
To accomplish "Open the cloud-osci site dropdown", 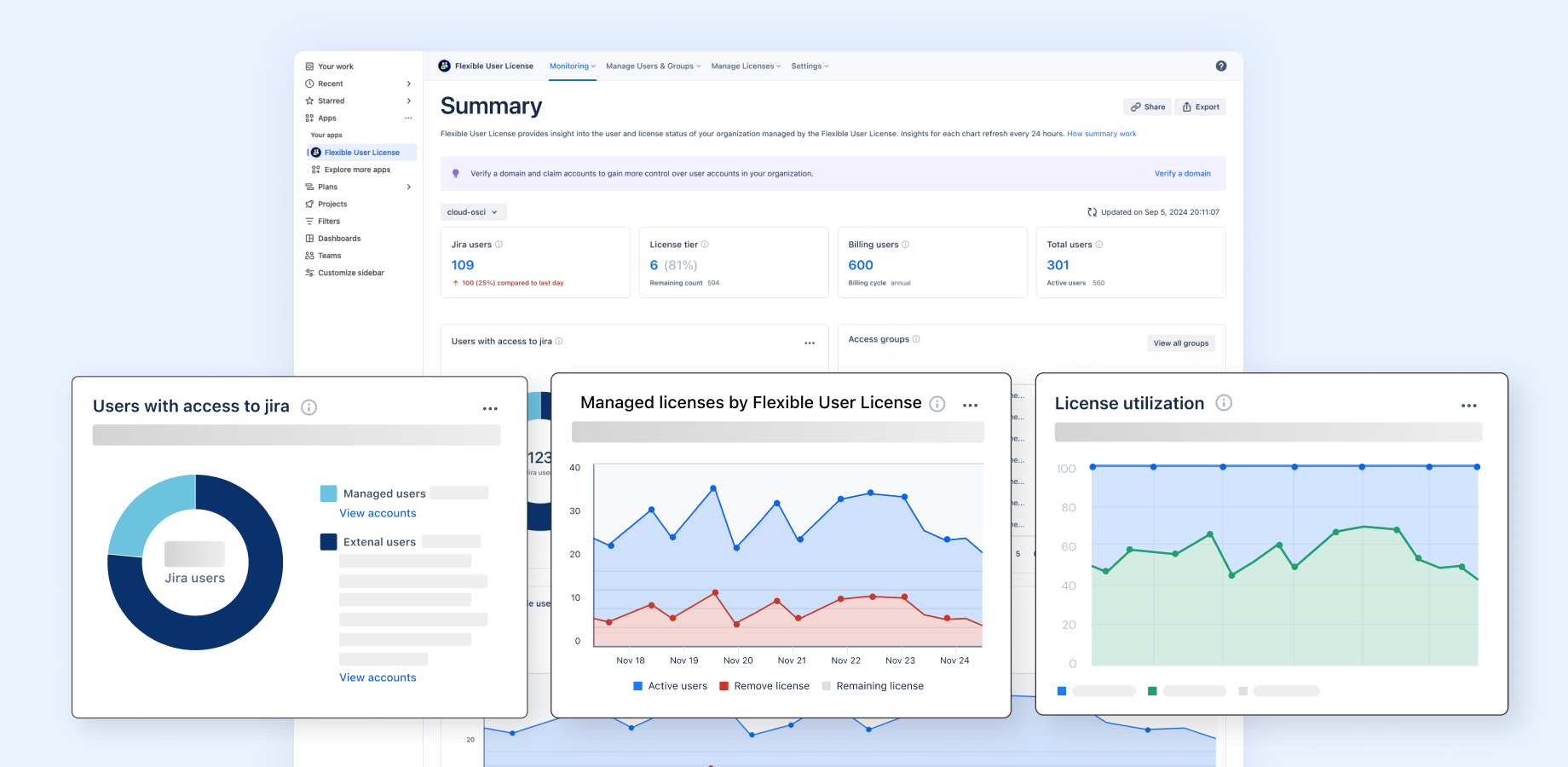I will point(473,212).
